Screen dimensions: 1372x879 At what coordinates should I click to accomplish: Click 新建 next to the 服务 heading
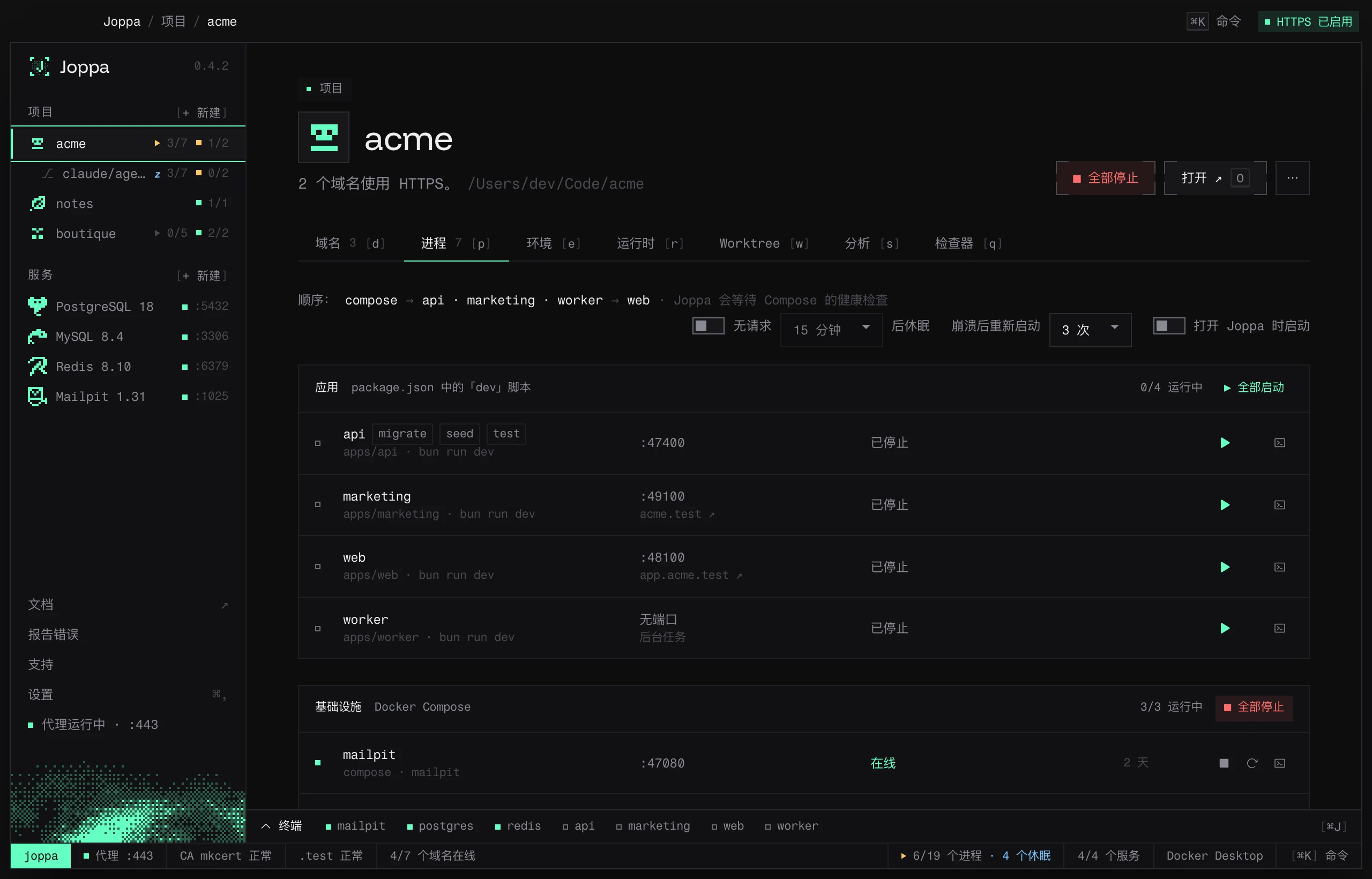coord(202,275)
